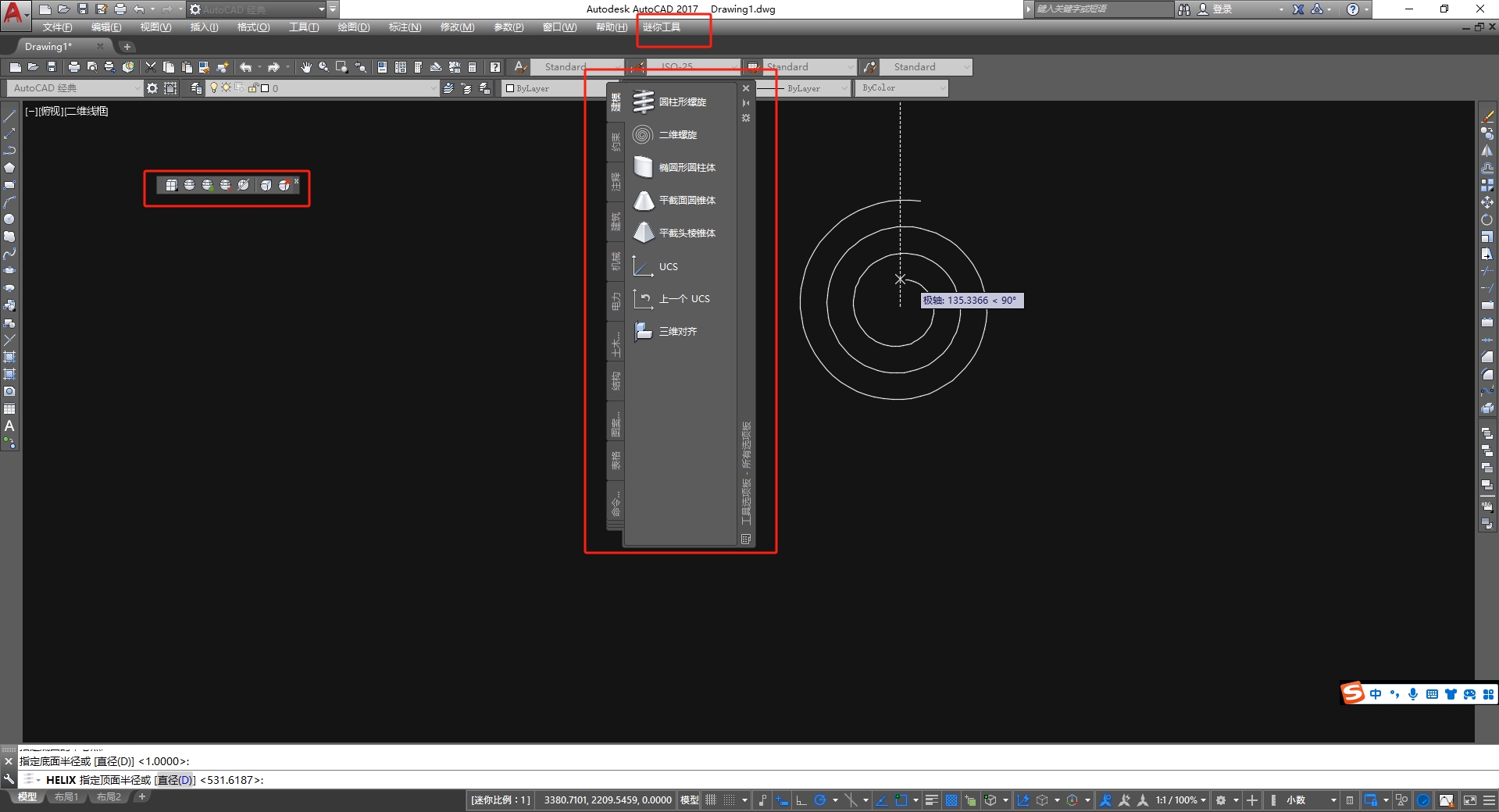Switch to the 布局1 layout tab
This screenshot has height=812, width=1499.
click(66, 797)
